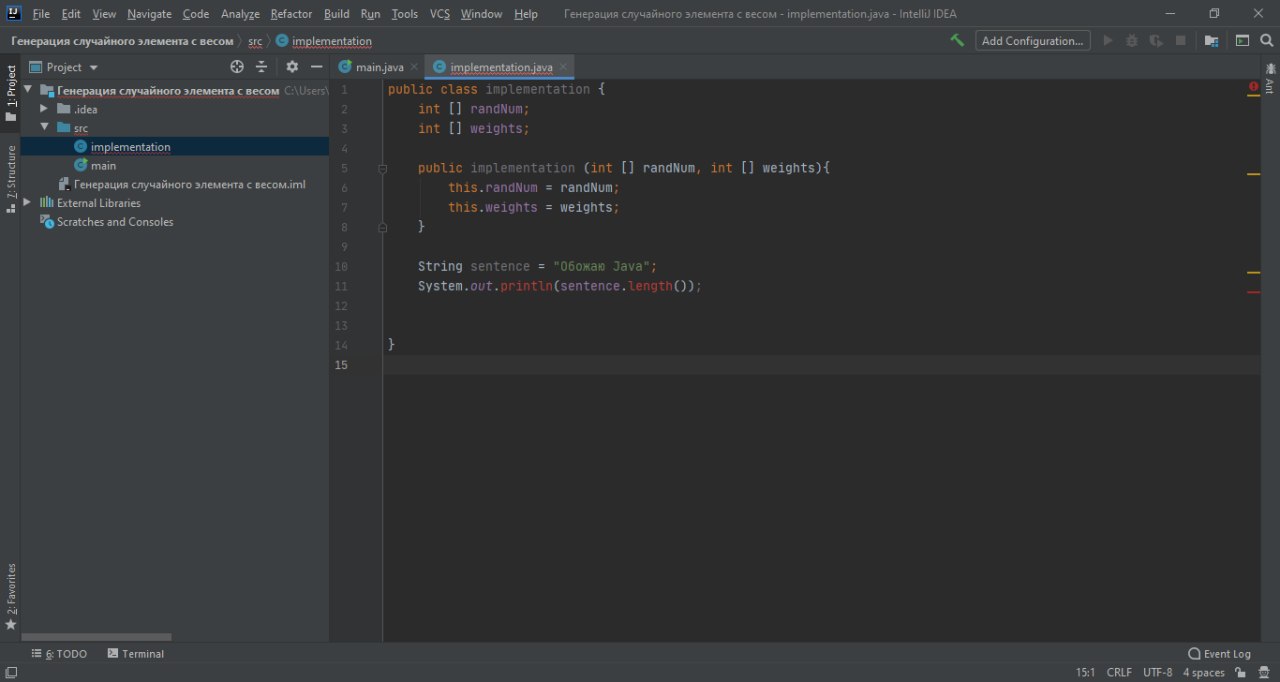This screenshot has width=1280, height=682.
Task: Click the Debug bug icon in toolbar
Action: (1132, 41)
